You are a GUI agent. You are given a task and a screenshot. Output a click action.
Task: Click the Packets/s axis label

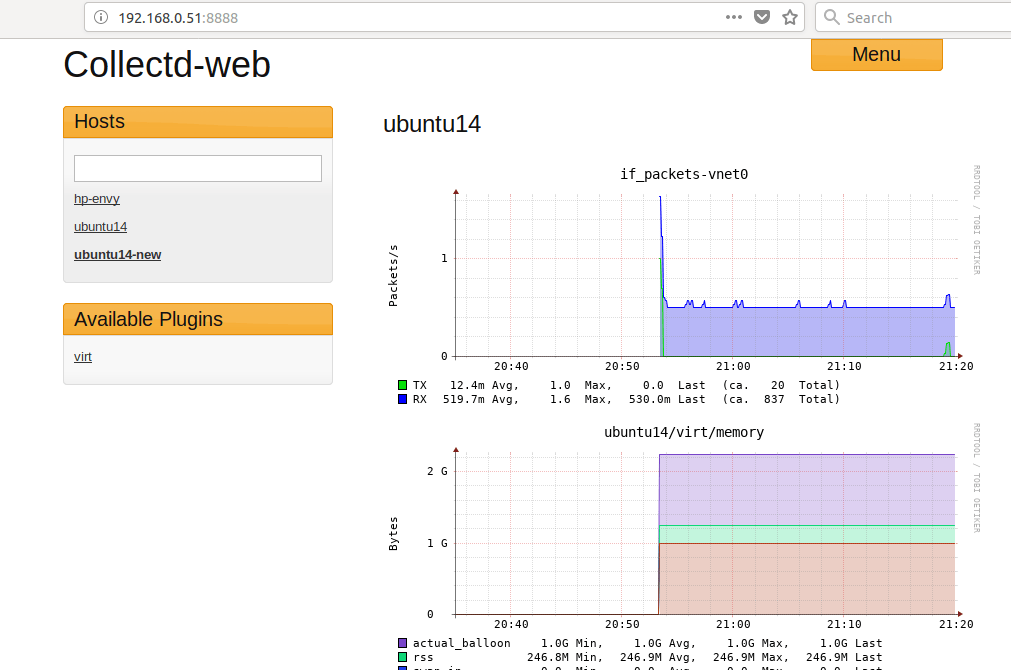pyautogui.click(x=393, y=275)
